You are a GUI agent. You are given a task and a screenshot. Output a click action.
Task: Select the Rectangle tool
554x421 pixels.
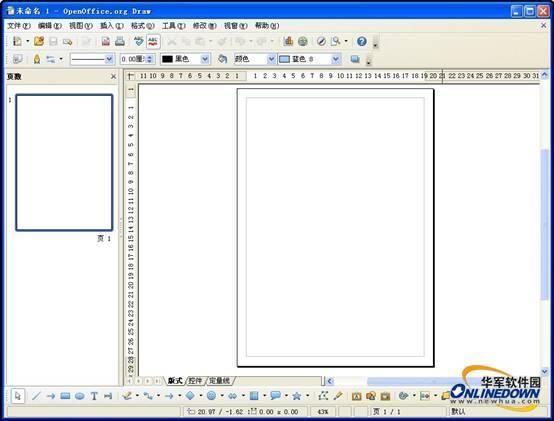(x=65, y=396)
